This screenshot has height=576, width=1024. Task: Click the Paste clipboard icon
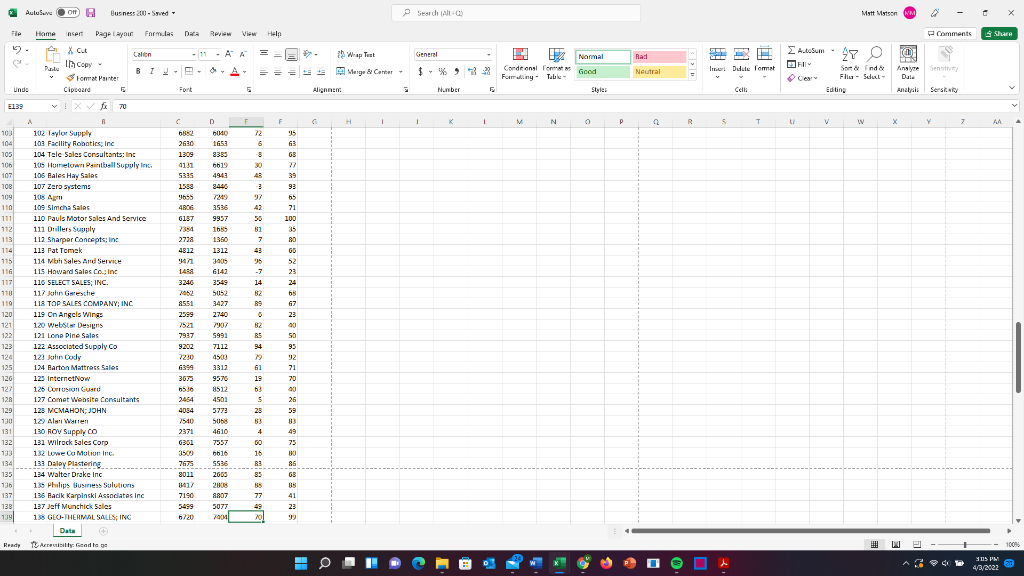coord(52,56)
